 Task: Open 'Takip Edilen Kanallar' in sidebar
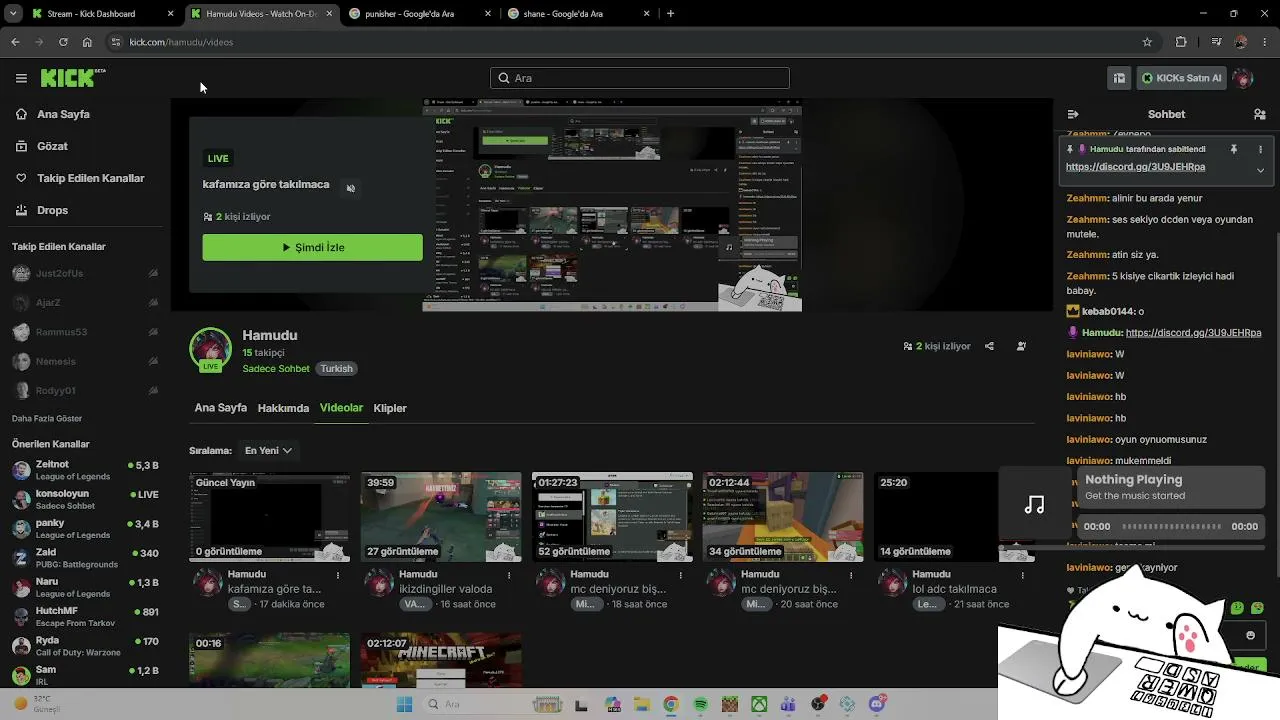tap(90, 178)
